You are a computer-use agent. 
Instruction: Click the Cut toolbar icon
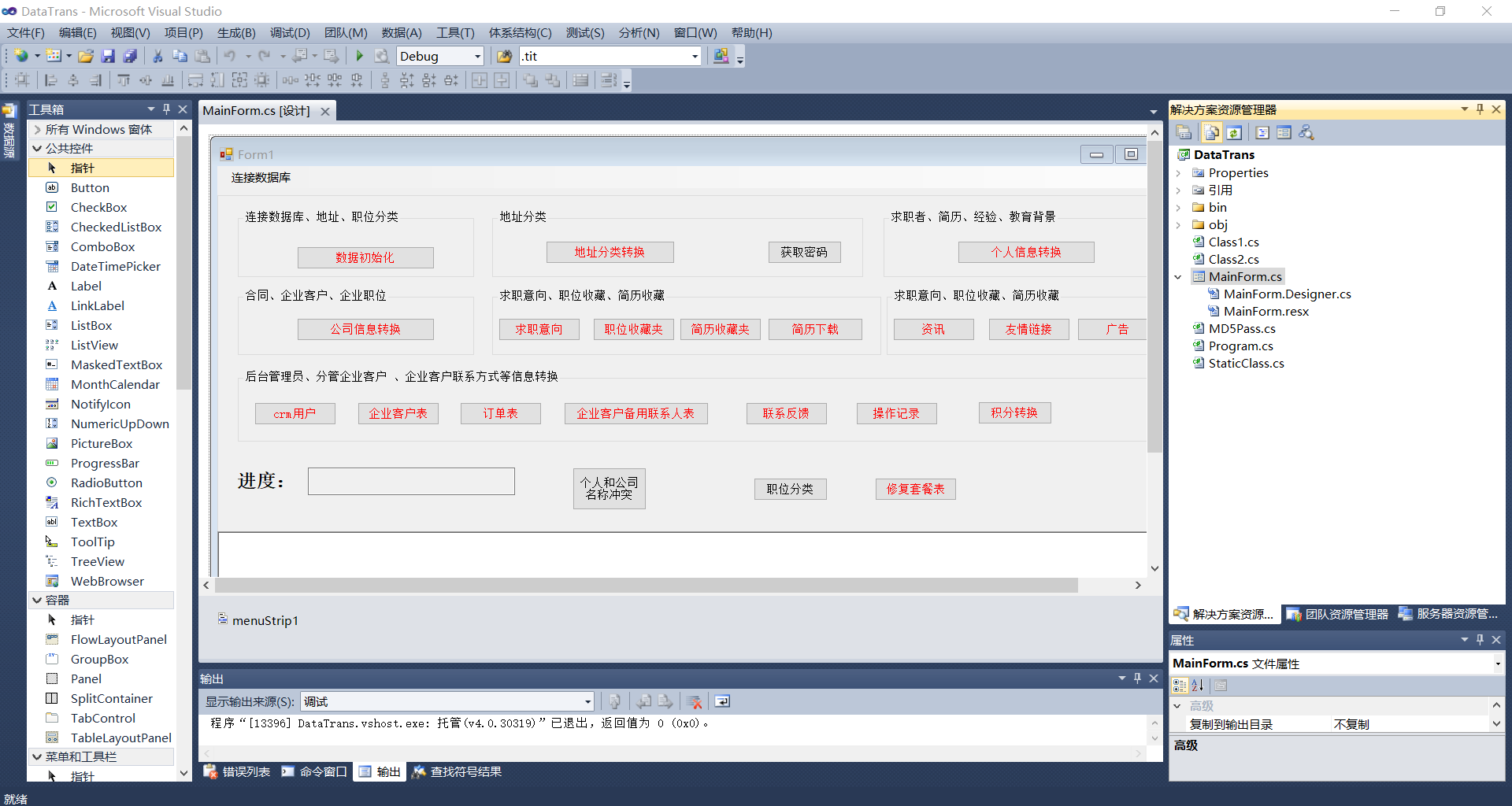tap(157, 56)
